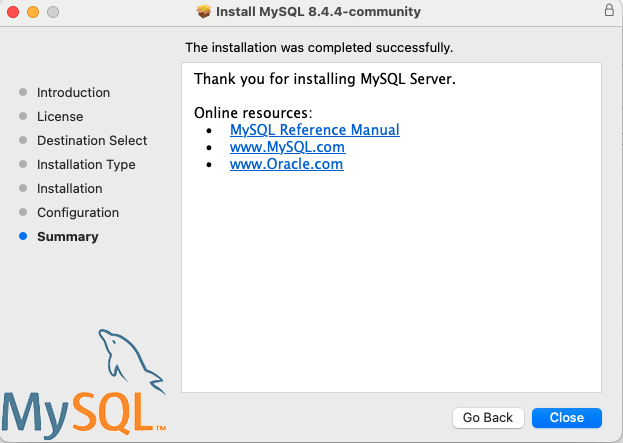Click the Summary step label

68,237
